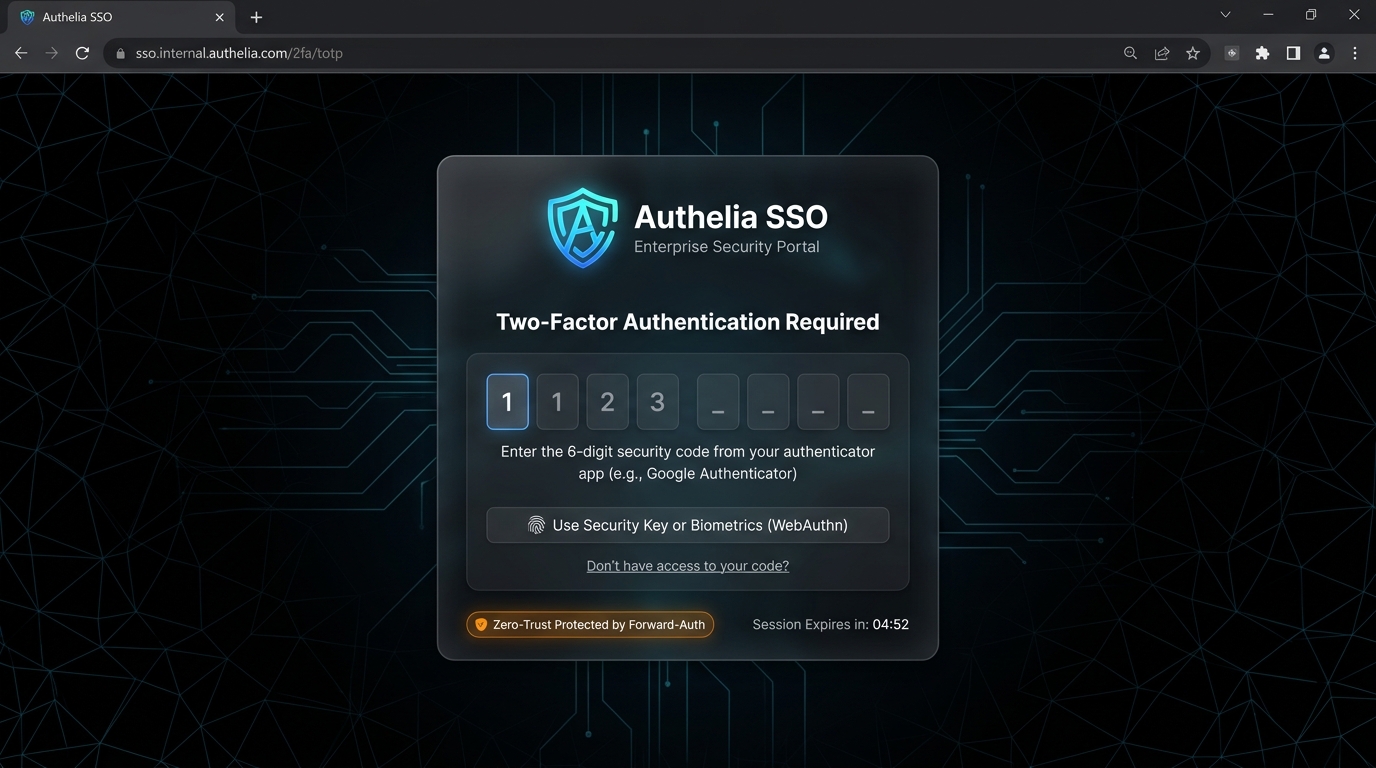1376x768 pixels.
Task: Click the sixth code digit box
Action: [768, 401]
